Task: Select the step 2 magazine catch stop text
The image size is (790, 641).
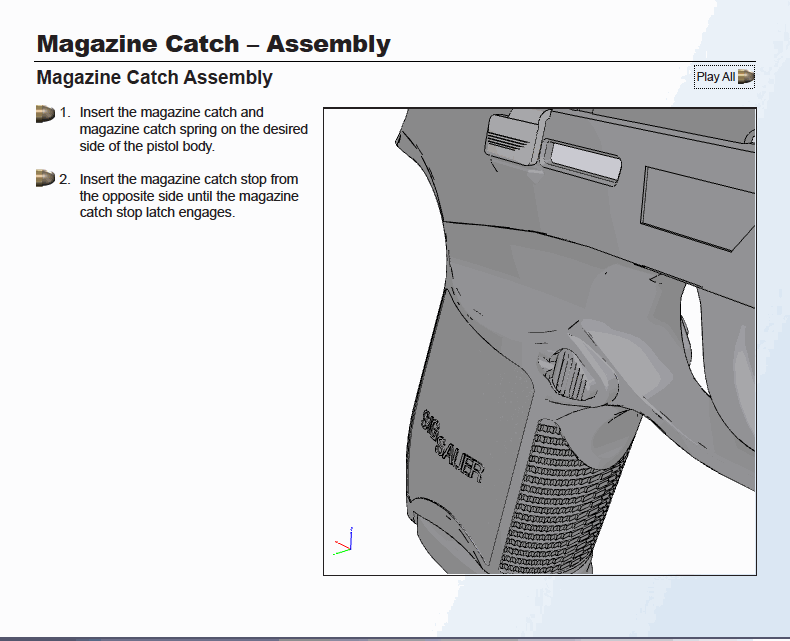Action: point(188,196)
